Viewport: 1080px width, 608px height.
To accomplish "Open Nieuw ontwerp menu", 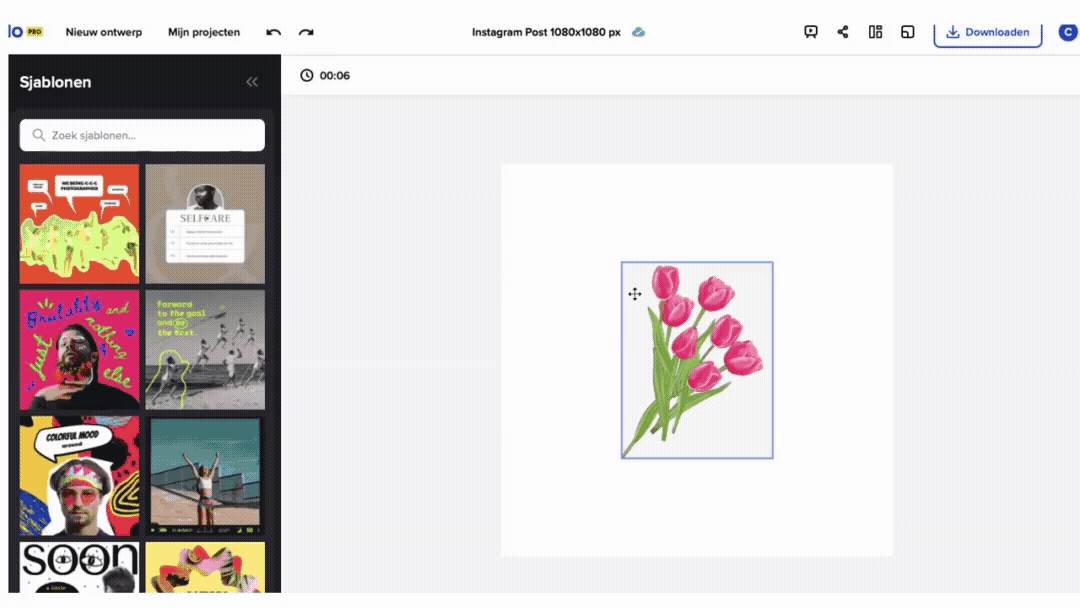I will tap(103, 32).
